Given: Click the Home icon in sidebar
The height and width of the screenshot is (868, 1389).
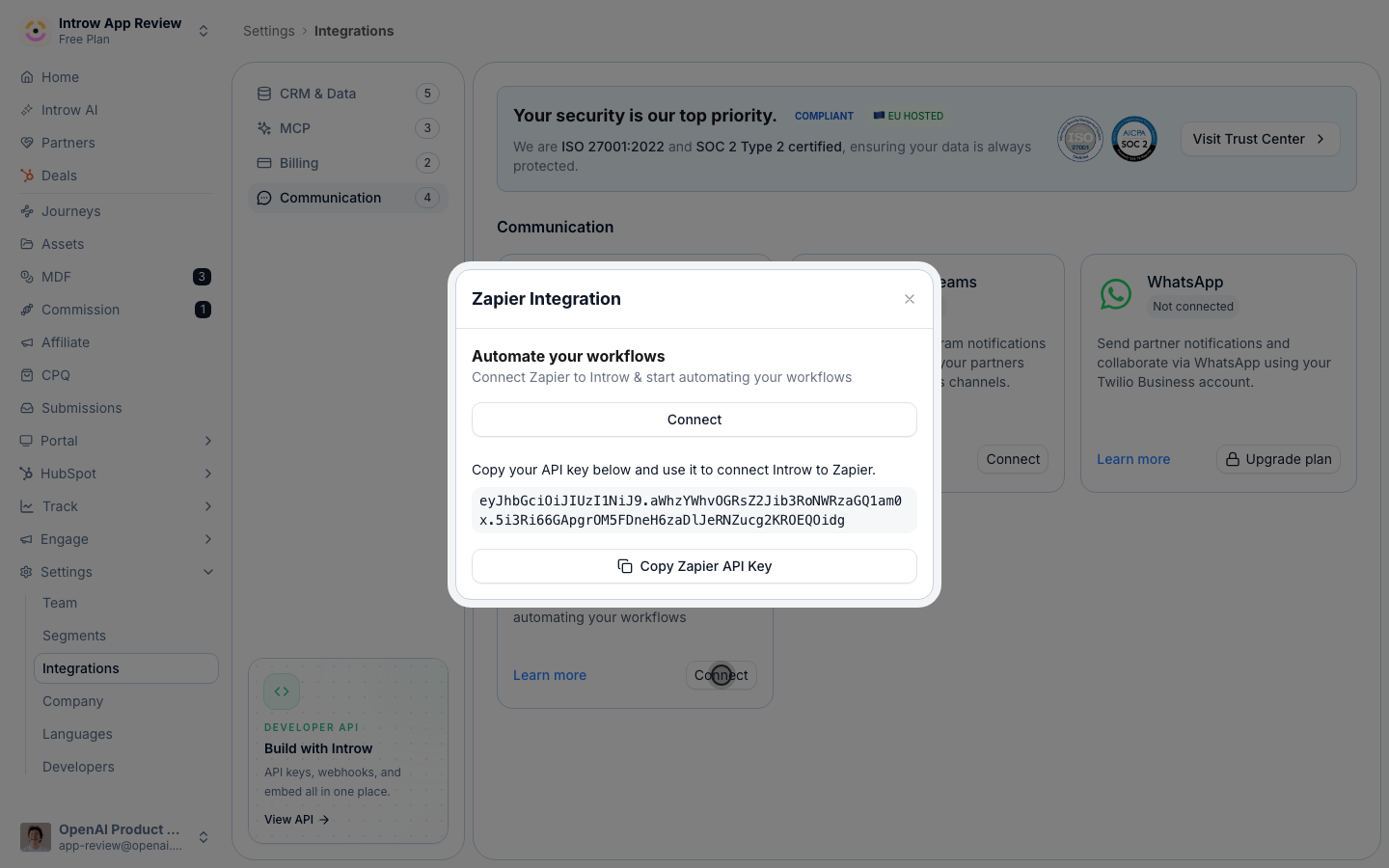Looking at the screenshot, I should pyautogui.click(x=27, y=77).
